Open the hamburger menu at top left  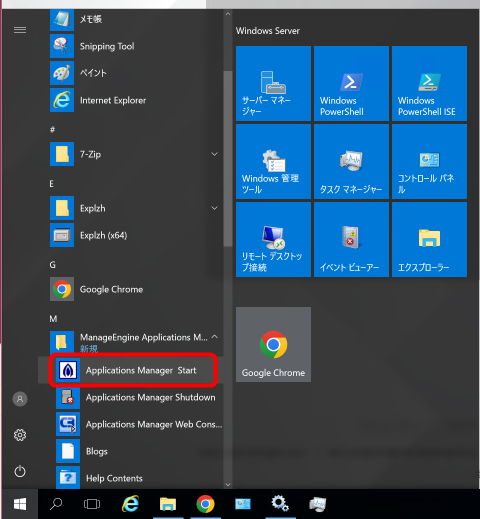coord(20,30)
